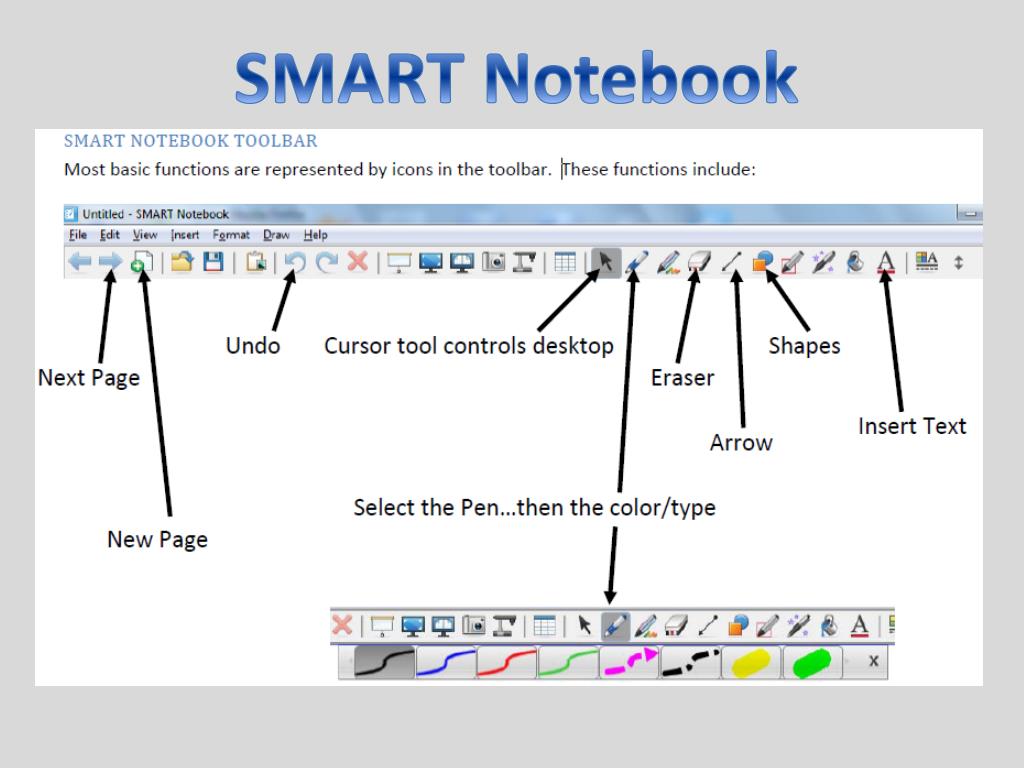Viewport: 1024px width, 768px height.
Task: Click Eraser above pen styles
Action: coord(676,626)
